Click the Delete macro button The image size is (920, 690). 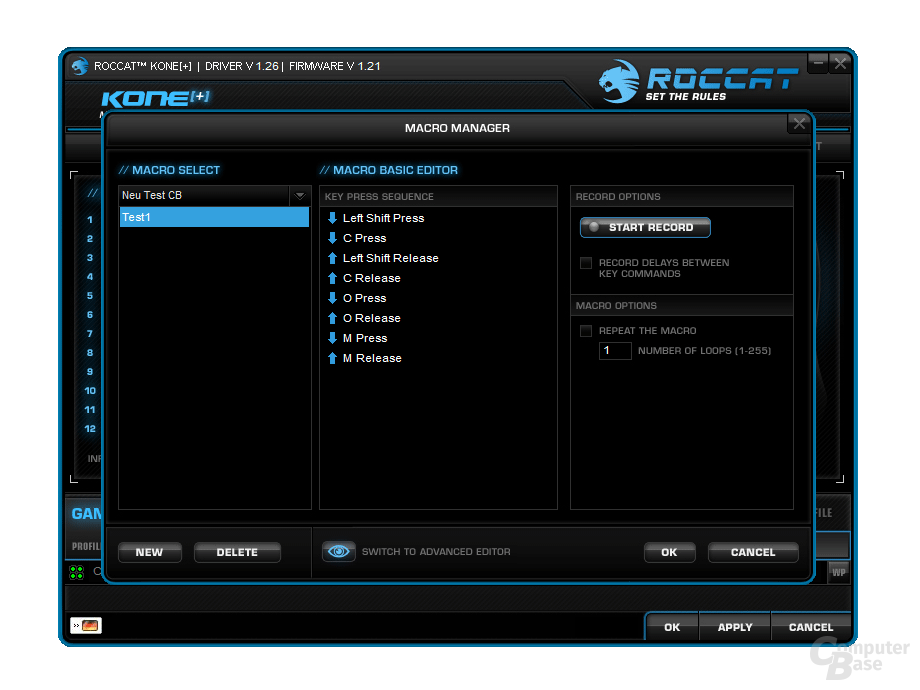coord(237,552)
